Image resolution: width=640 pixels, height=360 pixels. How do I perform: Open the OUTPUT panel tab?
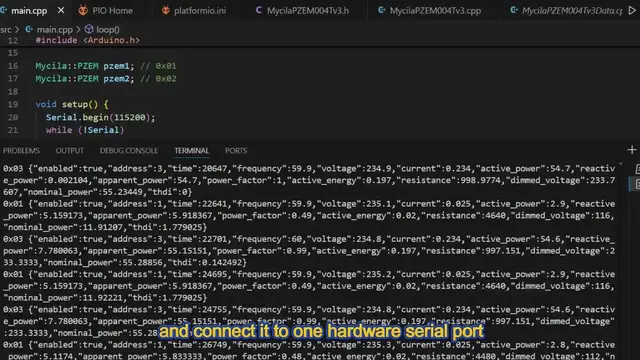click(69, 151)
